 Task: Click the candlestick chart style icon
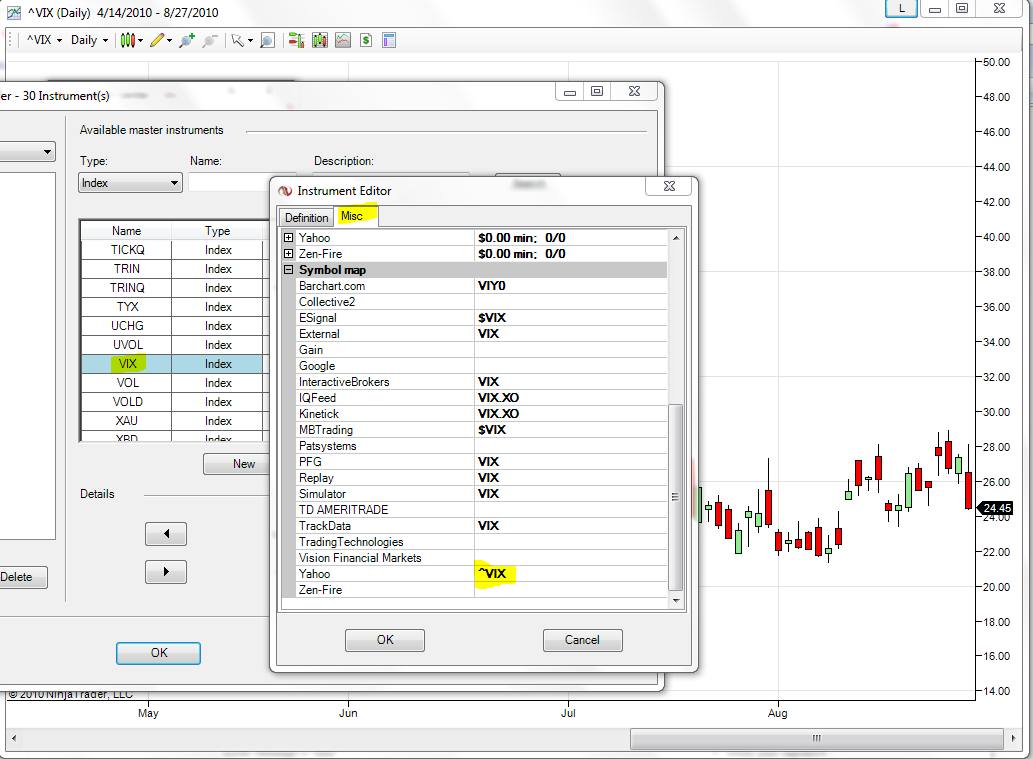pyautogui.click(x=128, y=40)
